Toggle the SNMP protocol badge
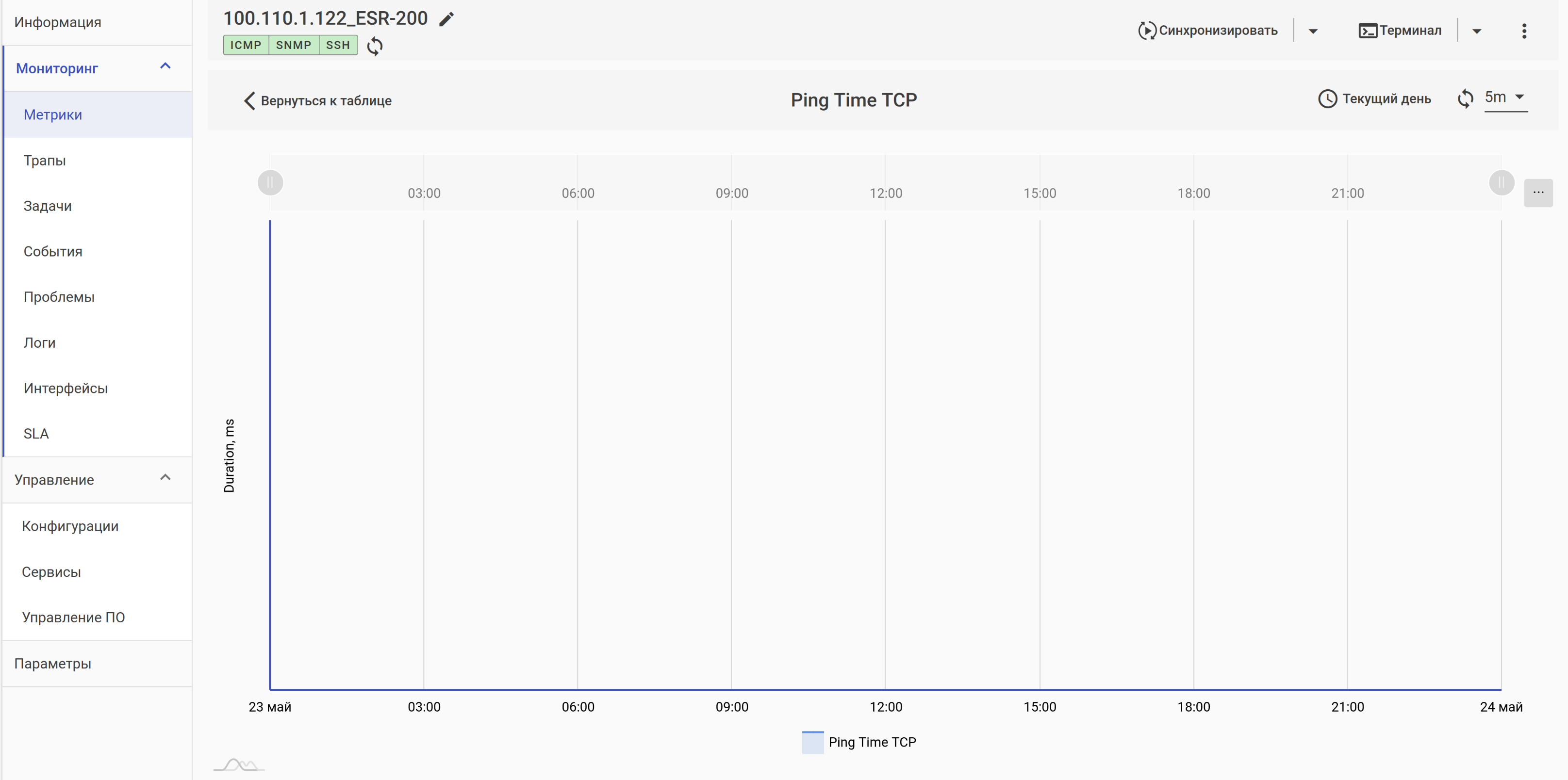This screenshot has height=780, width=1568. (294, 45)
